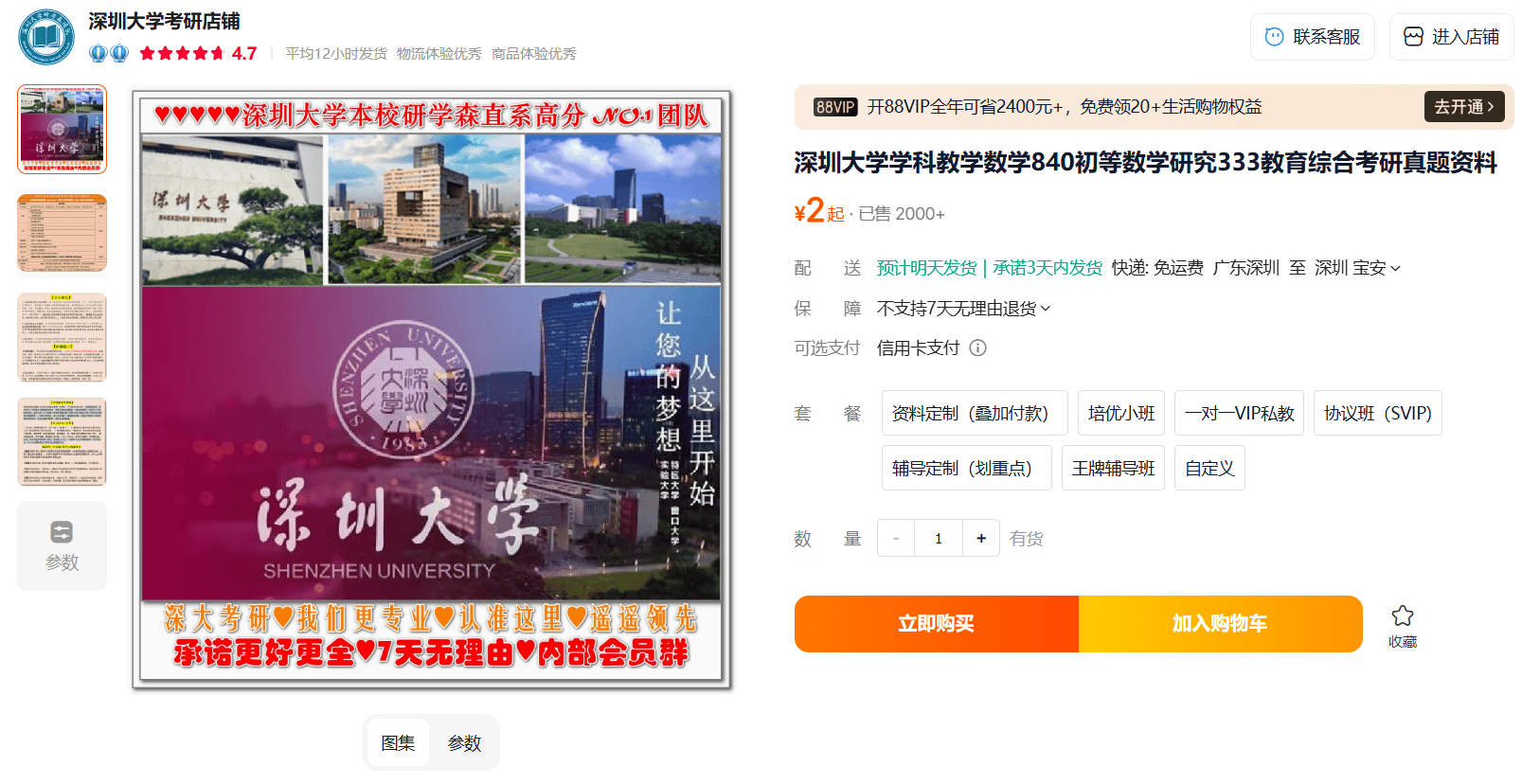Select the 王牌辅导班 package option
This screenshot has height=784, width=1522.
coord(1114,468)
